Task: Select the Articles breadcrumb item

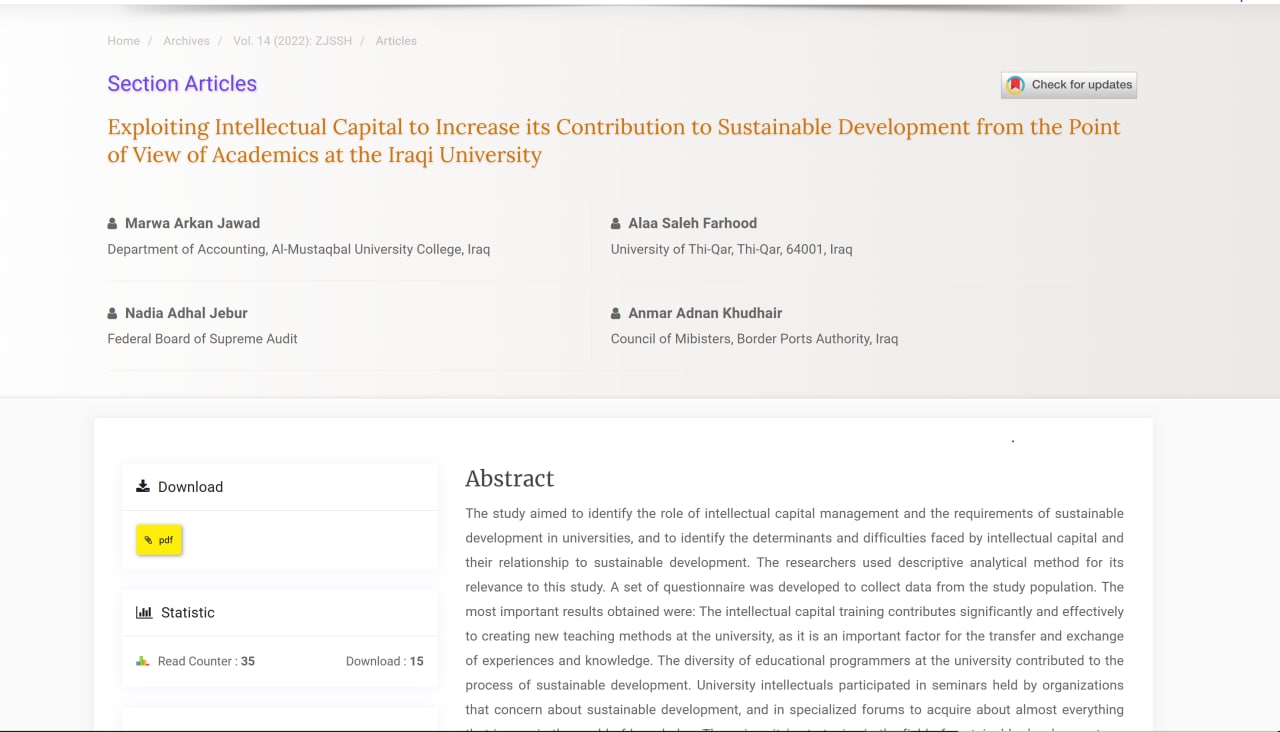Action: pyautogui.click(x=396, y=41)
